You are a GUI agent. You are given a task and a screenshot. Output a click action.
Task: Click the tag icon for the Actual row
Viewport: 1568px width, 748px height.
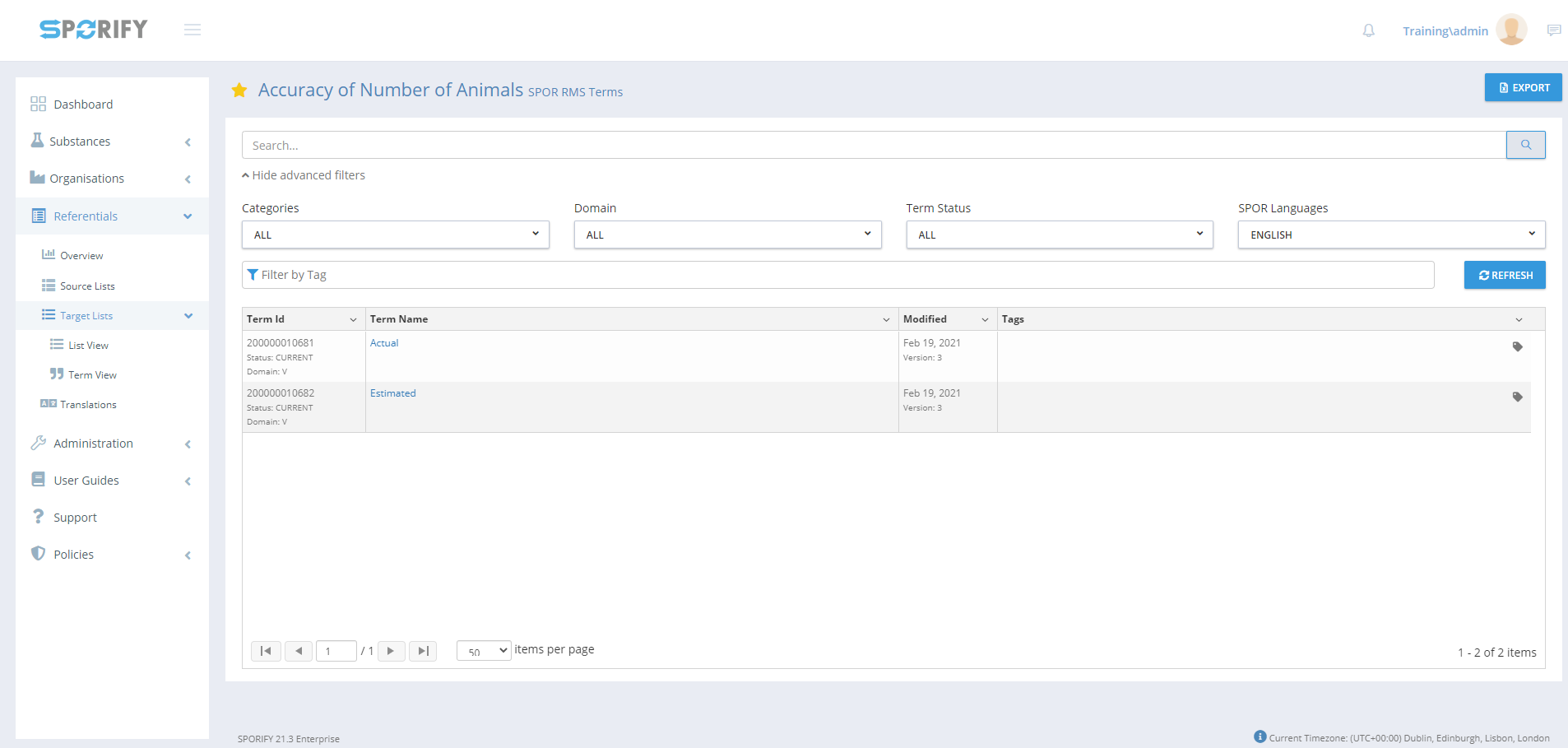pyautogui.click(x=1517, y=347)
